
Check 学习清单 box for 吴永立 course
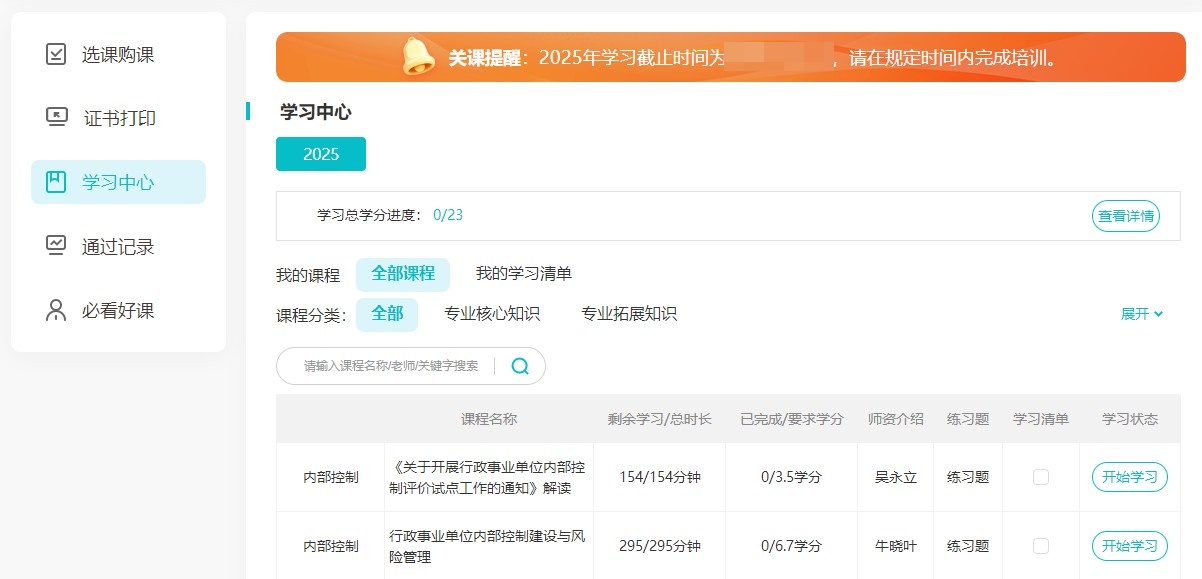(1041, 477)
